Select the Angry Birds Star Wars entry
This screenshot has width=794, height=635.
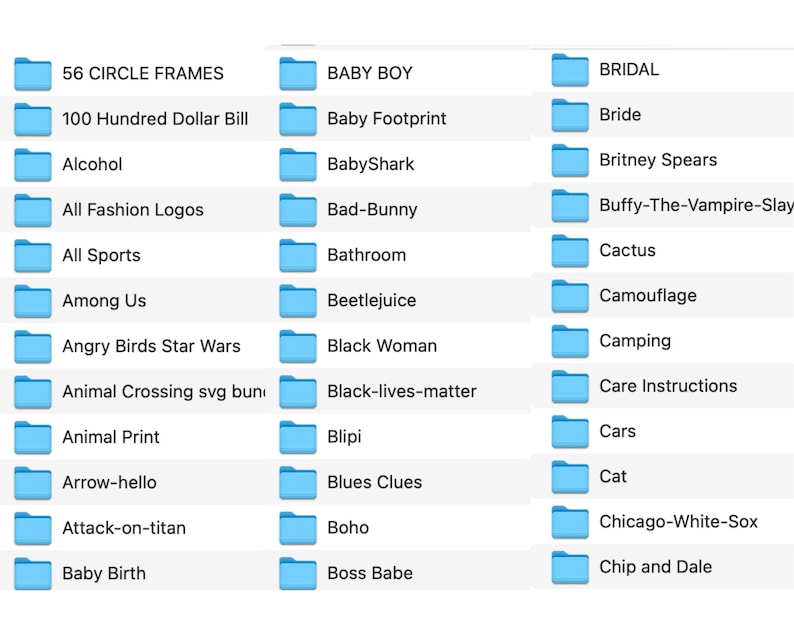(x=133, y=346)
